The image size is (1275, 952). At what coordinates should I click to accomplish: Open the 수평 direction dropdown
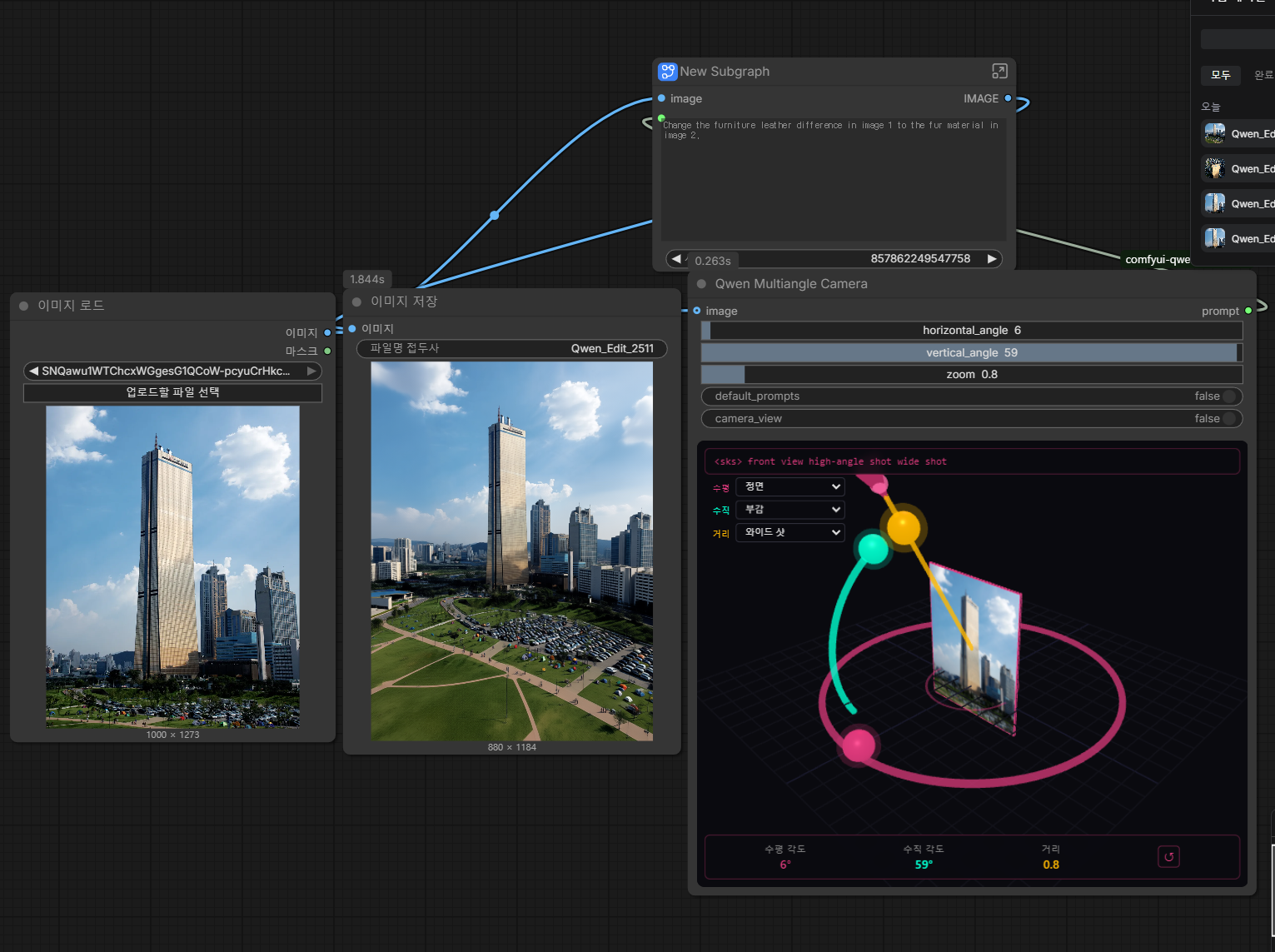point(789,486)
